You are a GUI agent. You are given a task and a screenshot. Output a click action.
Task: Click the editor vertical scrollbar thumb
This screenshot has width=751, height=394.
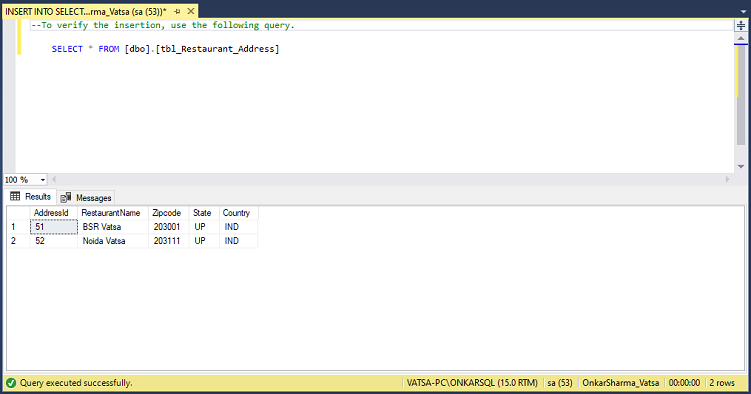741,94
